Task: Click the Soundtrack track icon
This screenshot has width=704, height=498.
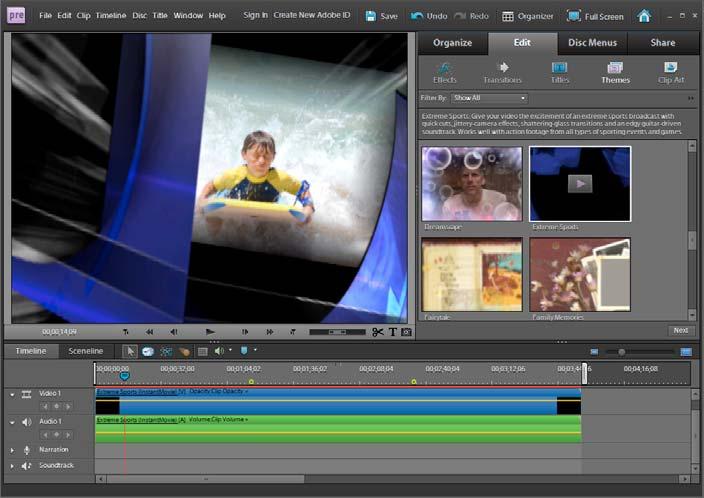Action: (x=27, y=466)
